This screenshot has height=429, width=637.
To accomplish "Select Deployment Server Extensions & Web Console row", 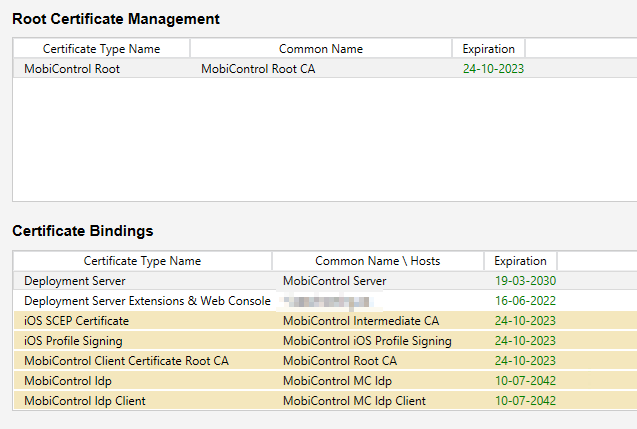I will pyautogui.click(x=147, y=301).
